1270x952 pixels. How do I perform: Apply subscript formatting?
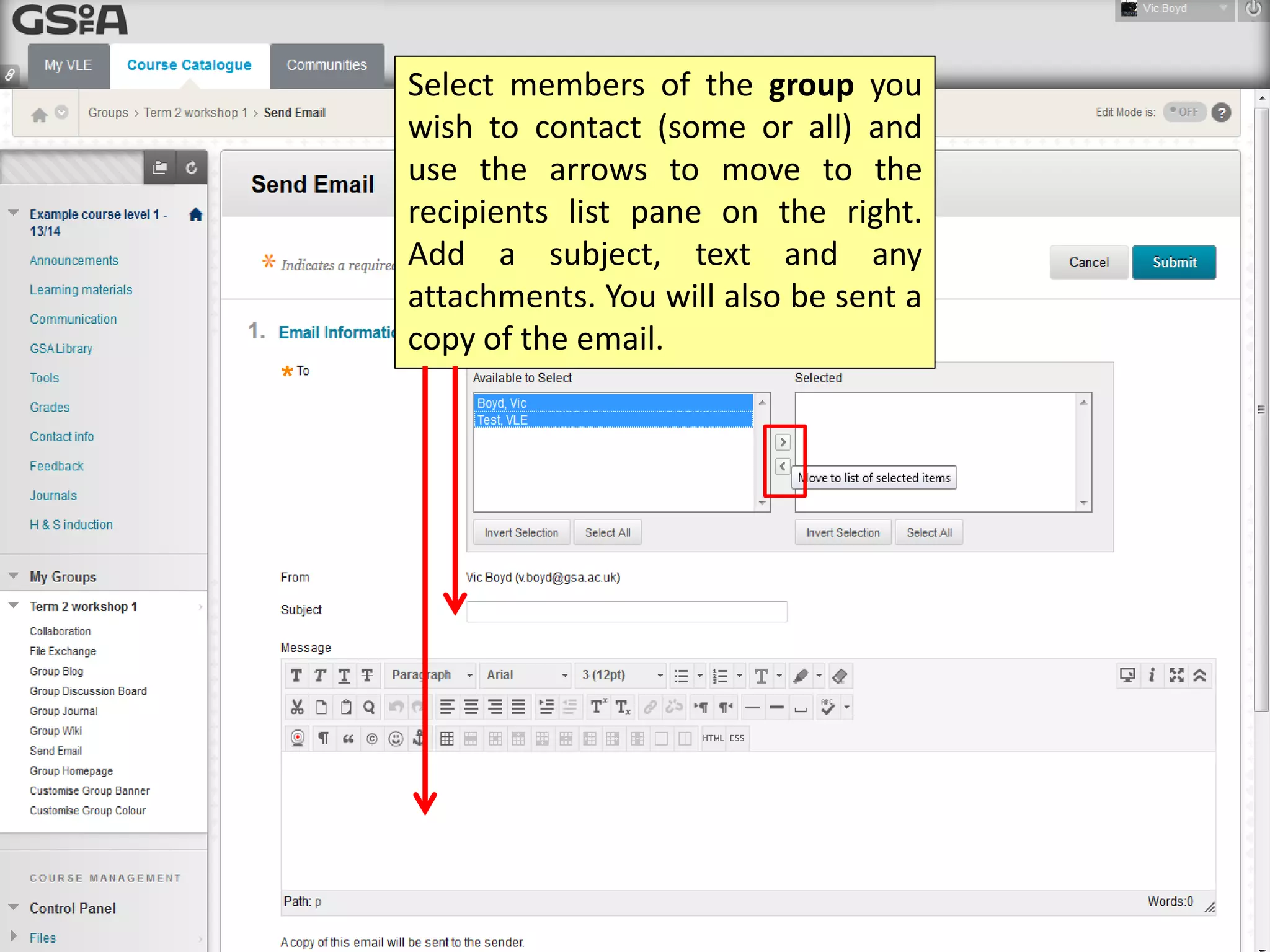point(623,707)
